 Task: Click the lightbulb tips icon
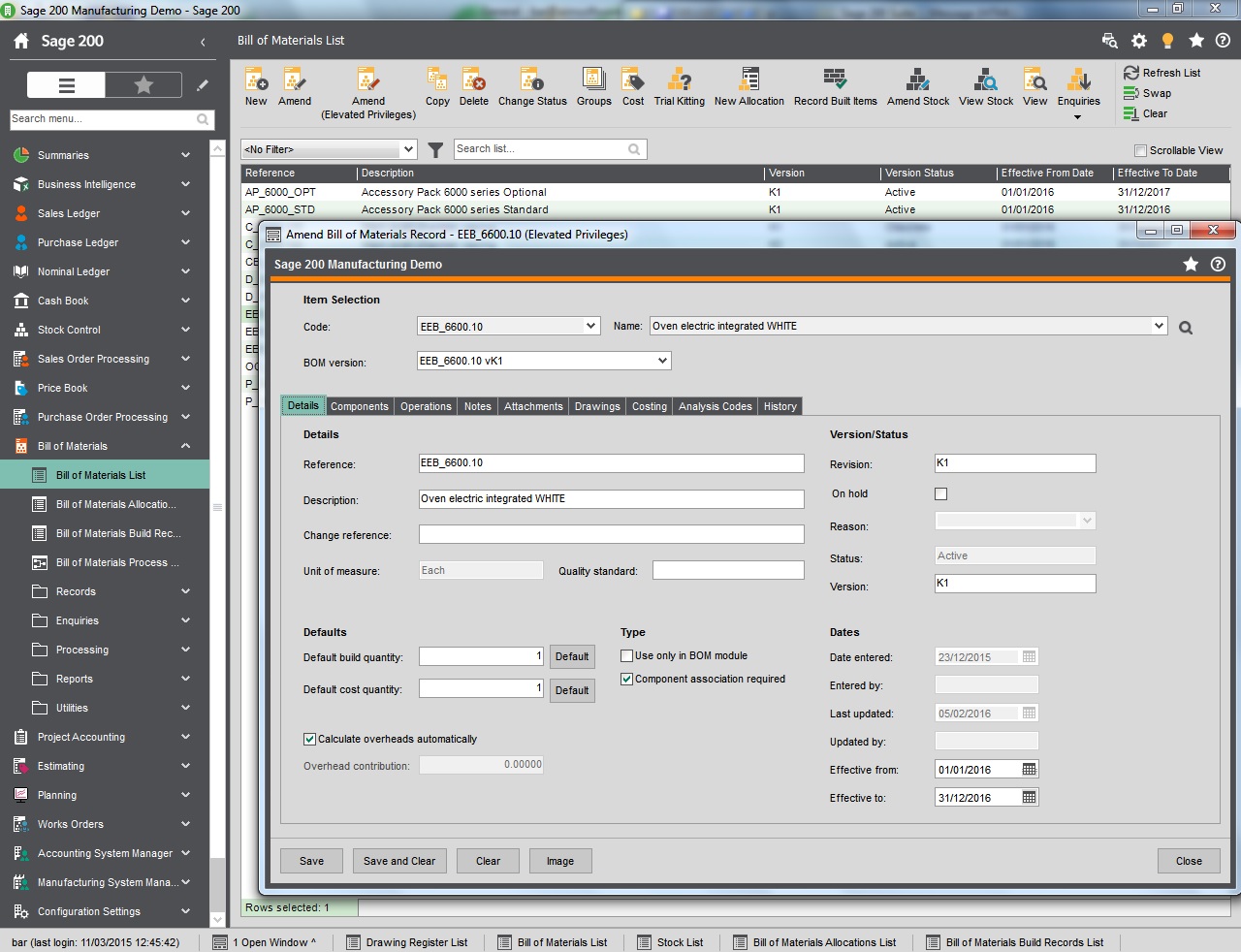coord(1167,41)
